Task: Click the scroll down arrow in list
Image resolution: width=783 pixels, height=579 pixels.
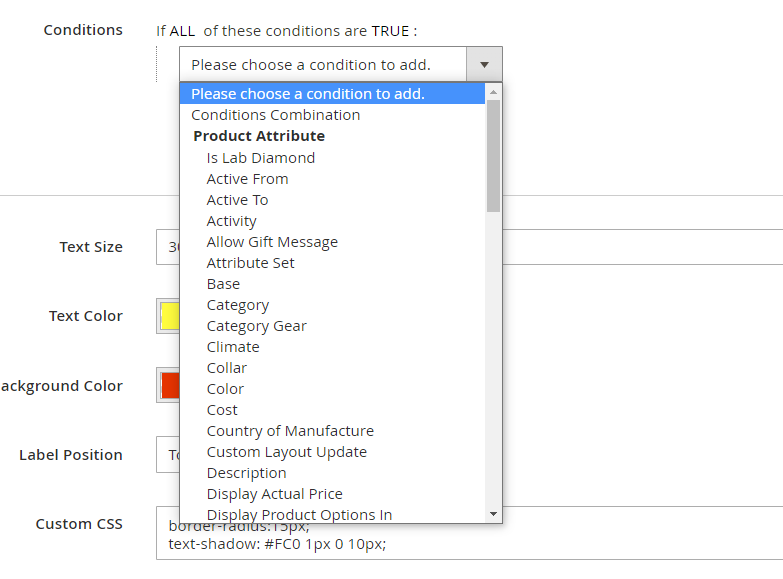Action: pos(493,514)
